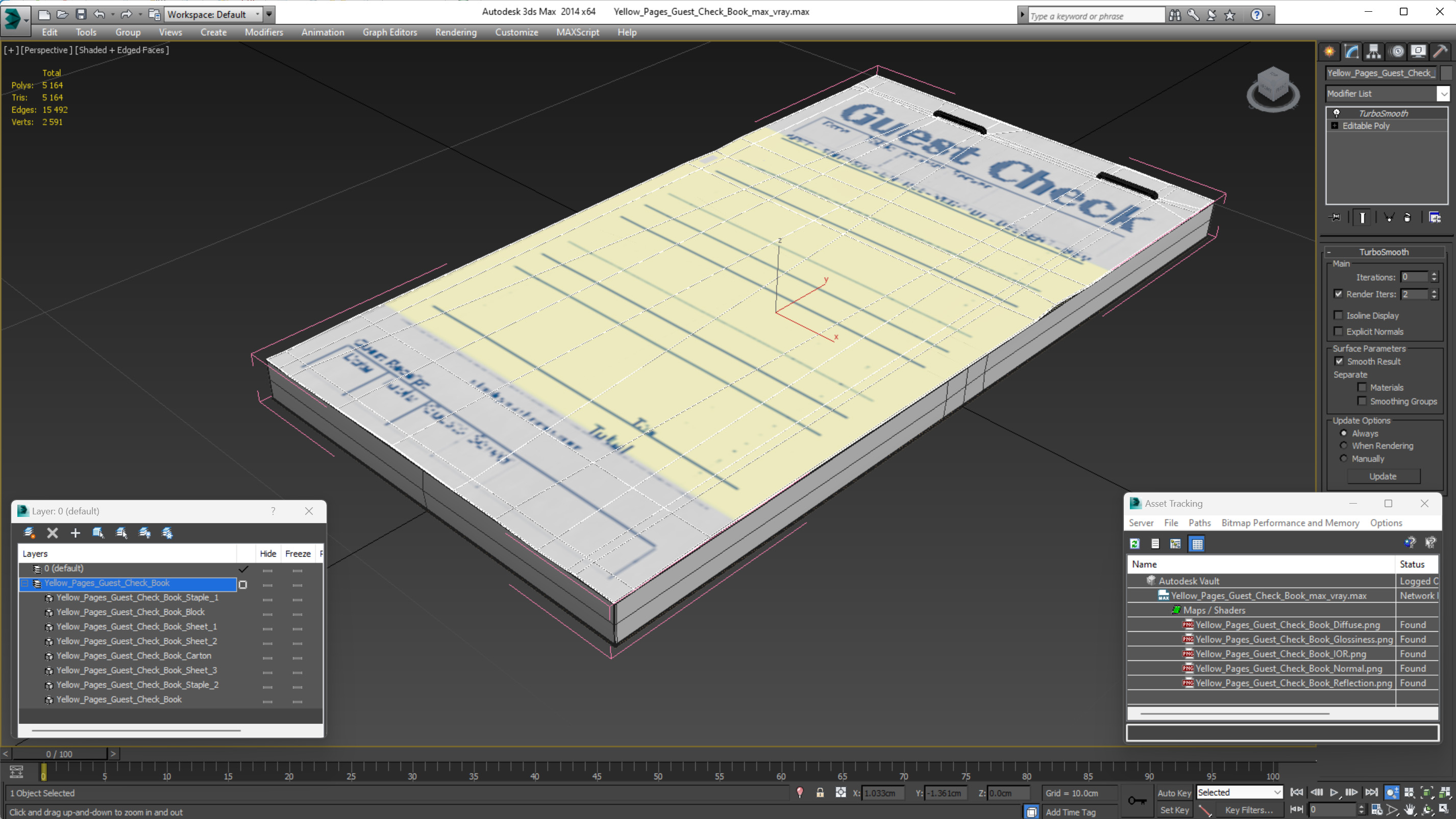Collapse the Yellow_Pages_Guest_Check_Book layer tree
This screenshot has width=1456, height=819.
pos(25,583)
